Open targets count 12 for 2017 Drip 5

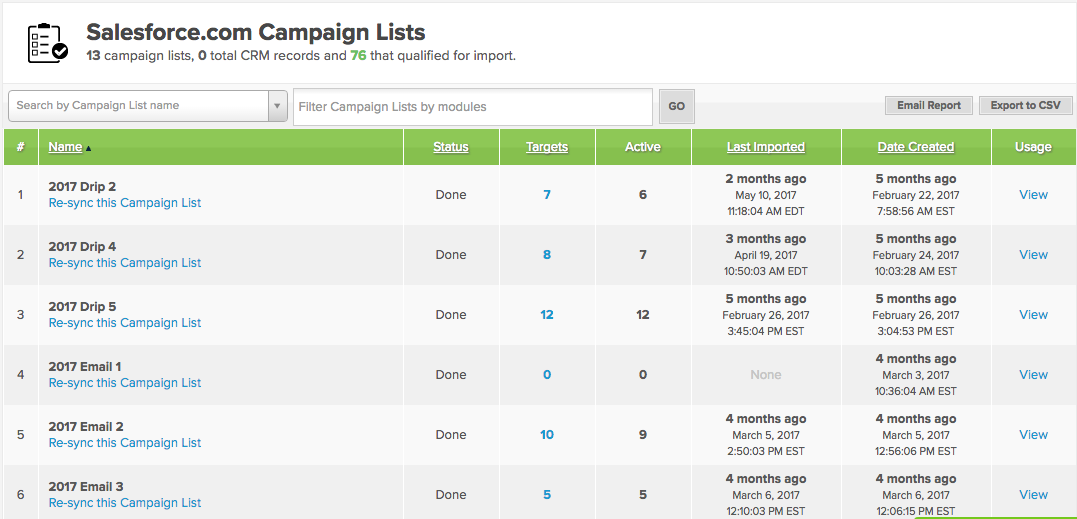click(x=547, y=314)
